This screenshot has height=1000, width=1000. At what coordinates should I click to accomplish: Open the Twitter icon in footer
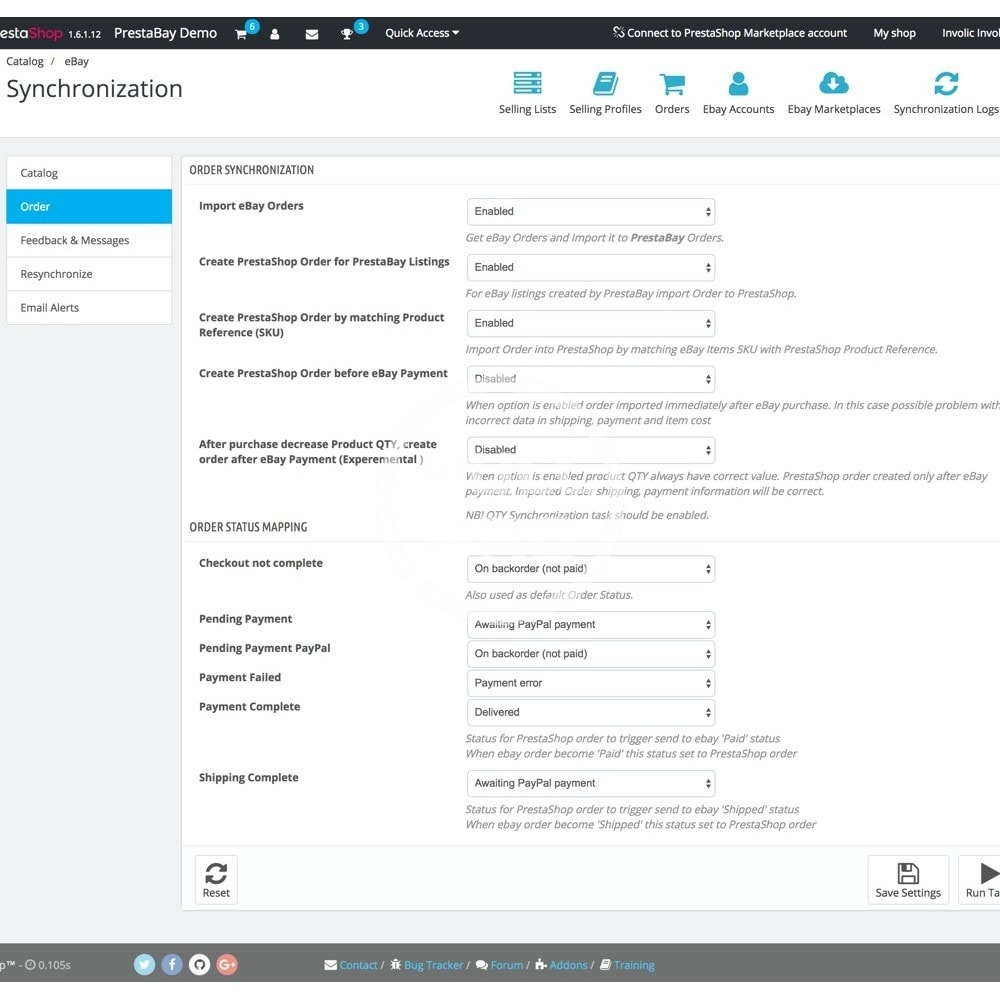click(145, 965)
